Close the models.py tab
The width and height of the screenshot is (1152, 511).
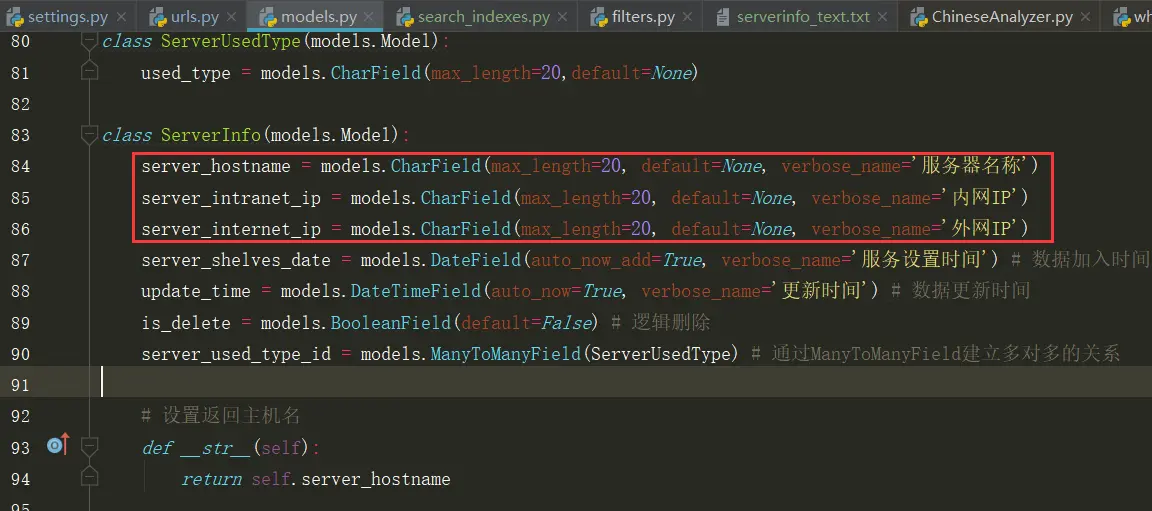point(369,16)
